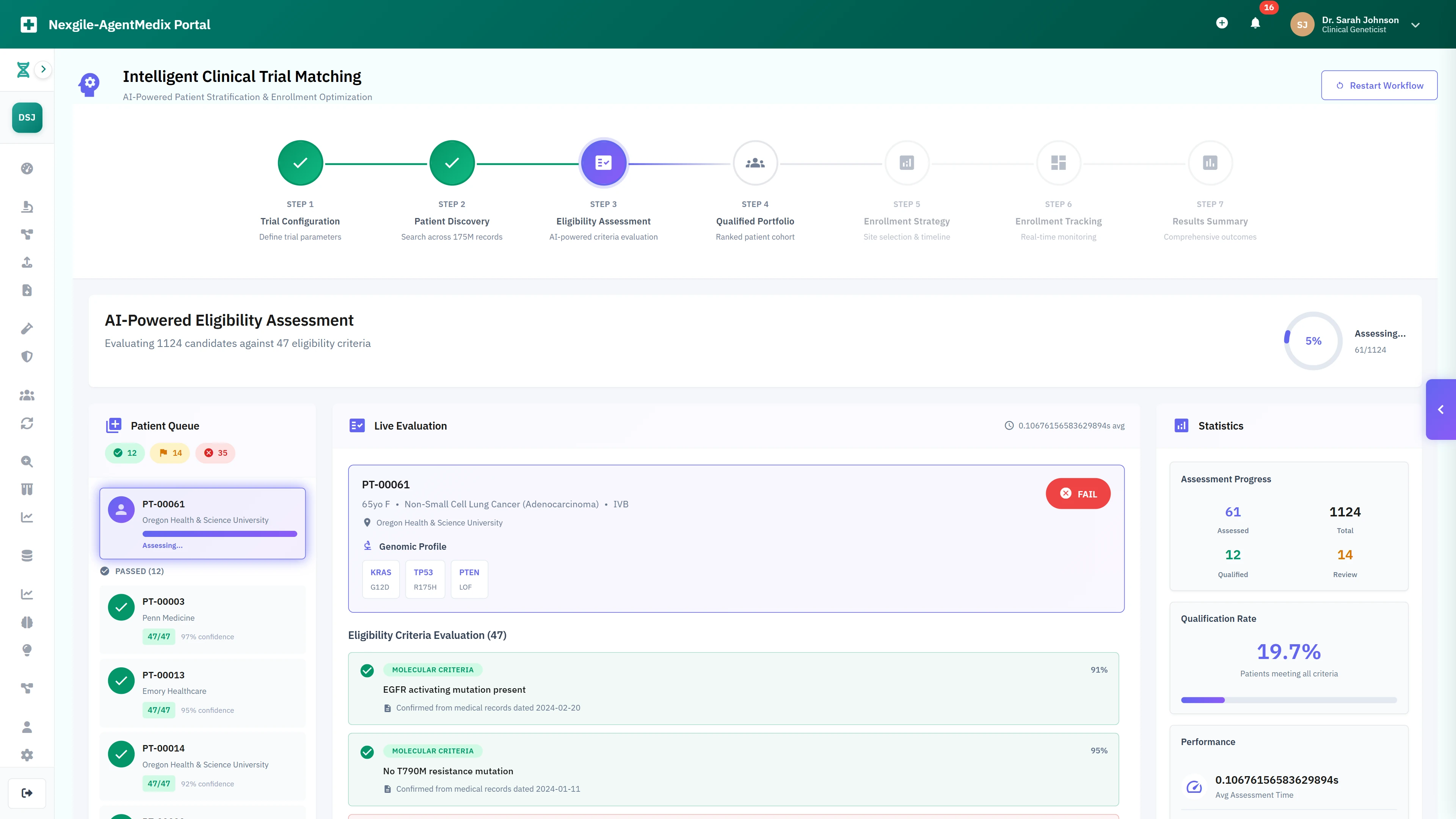Screen dimensions: 1456x819
Task: Open the shield security icon in sidebar
Action: click(x=27, y=356)
